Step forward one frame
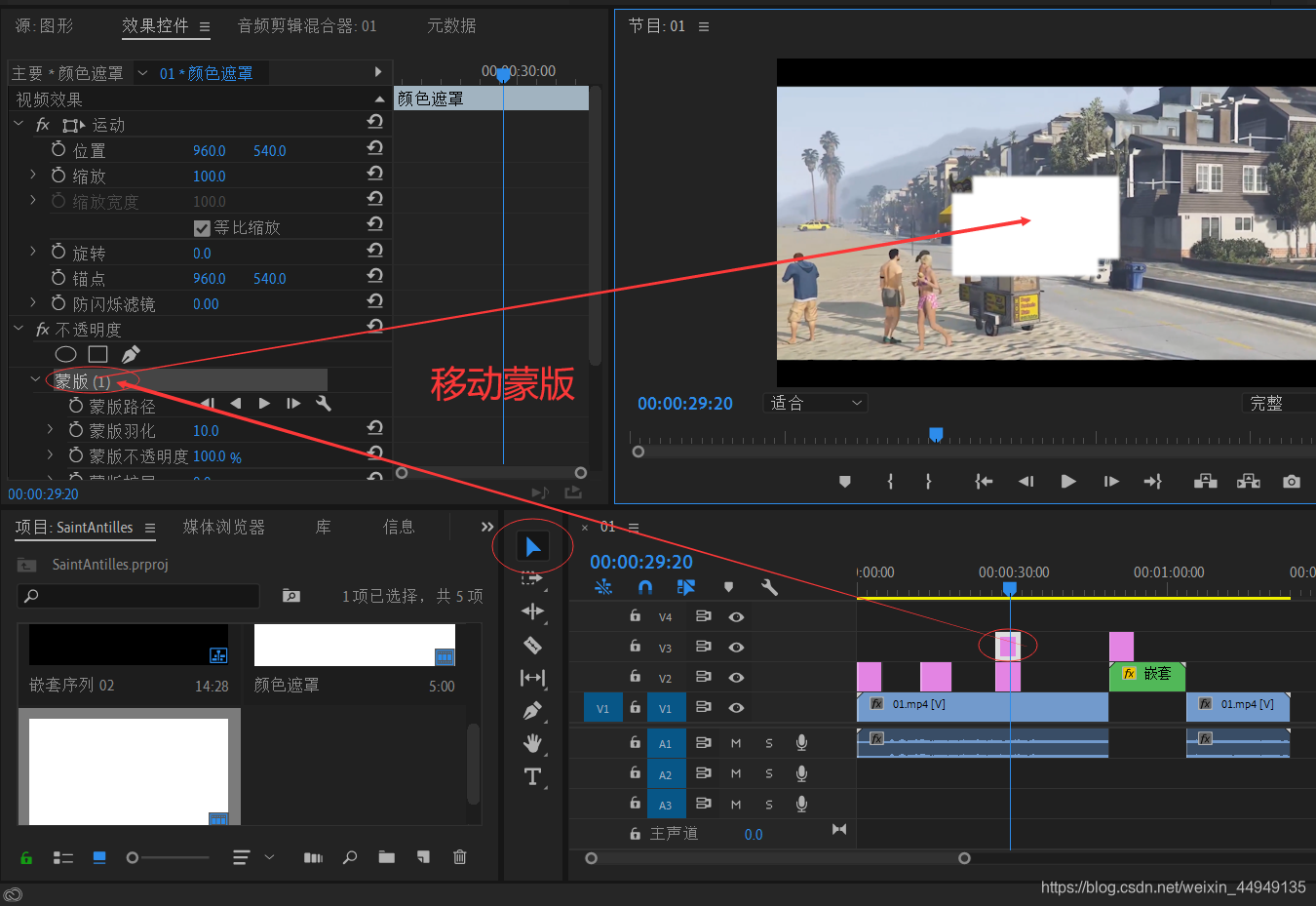1316x906 pixels. (1111, 481)
